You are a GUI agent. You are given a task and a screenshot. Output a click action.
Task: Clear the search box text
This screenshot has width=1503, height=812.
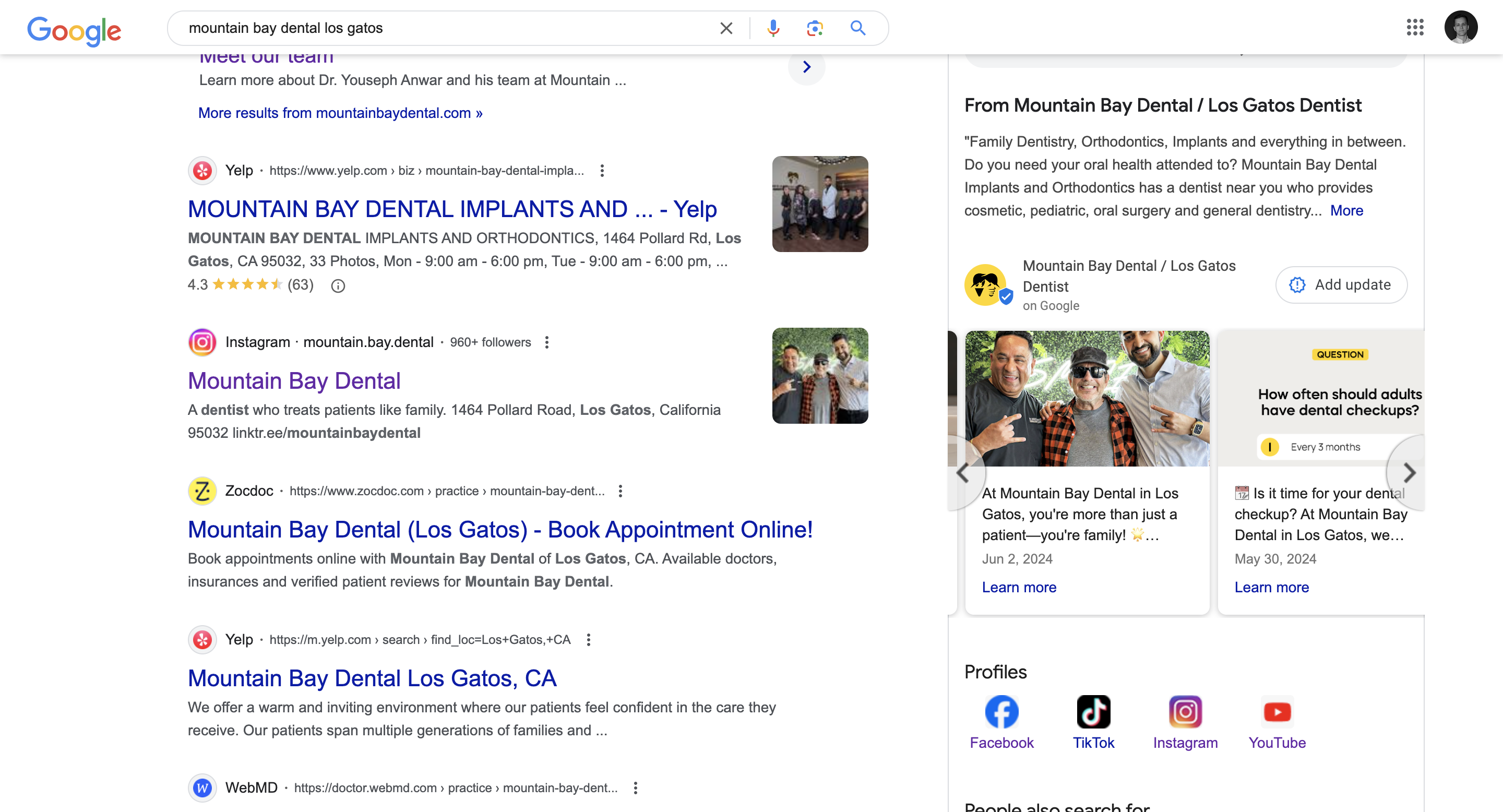726,28
